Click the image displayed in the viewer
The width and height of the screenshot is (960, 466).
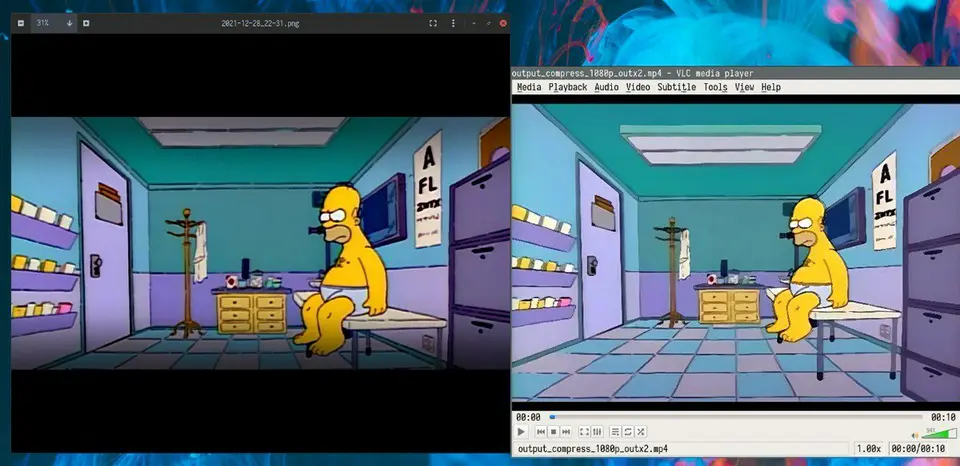pos(261,243)
